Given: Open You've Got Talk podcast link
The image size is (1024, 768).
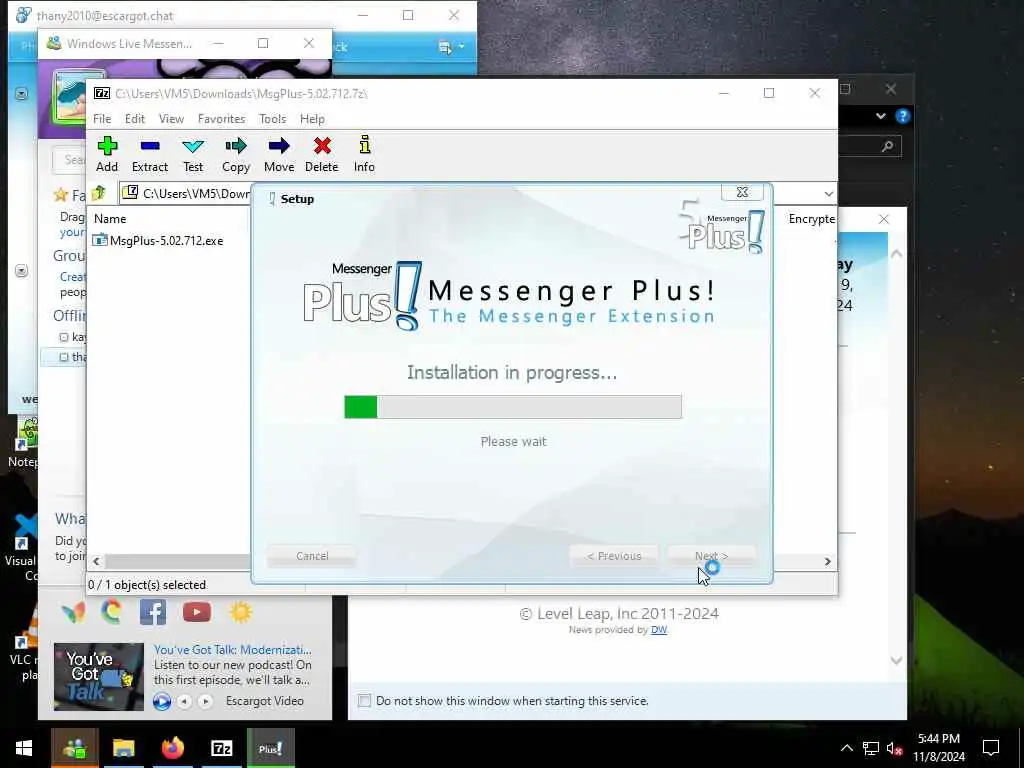Looking at the screenshot, I should coord(232,650).
